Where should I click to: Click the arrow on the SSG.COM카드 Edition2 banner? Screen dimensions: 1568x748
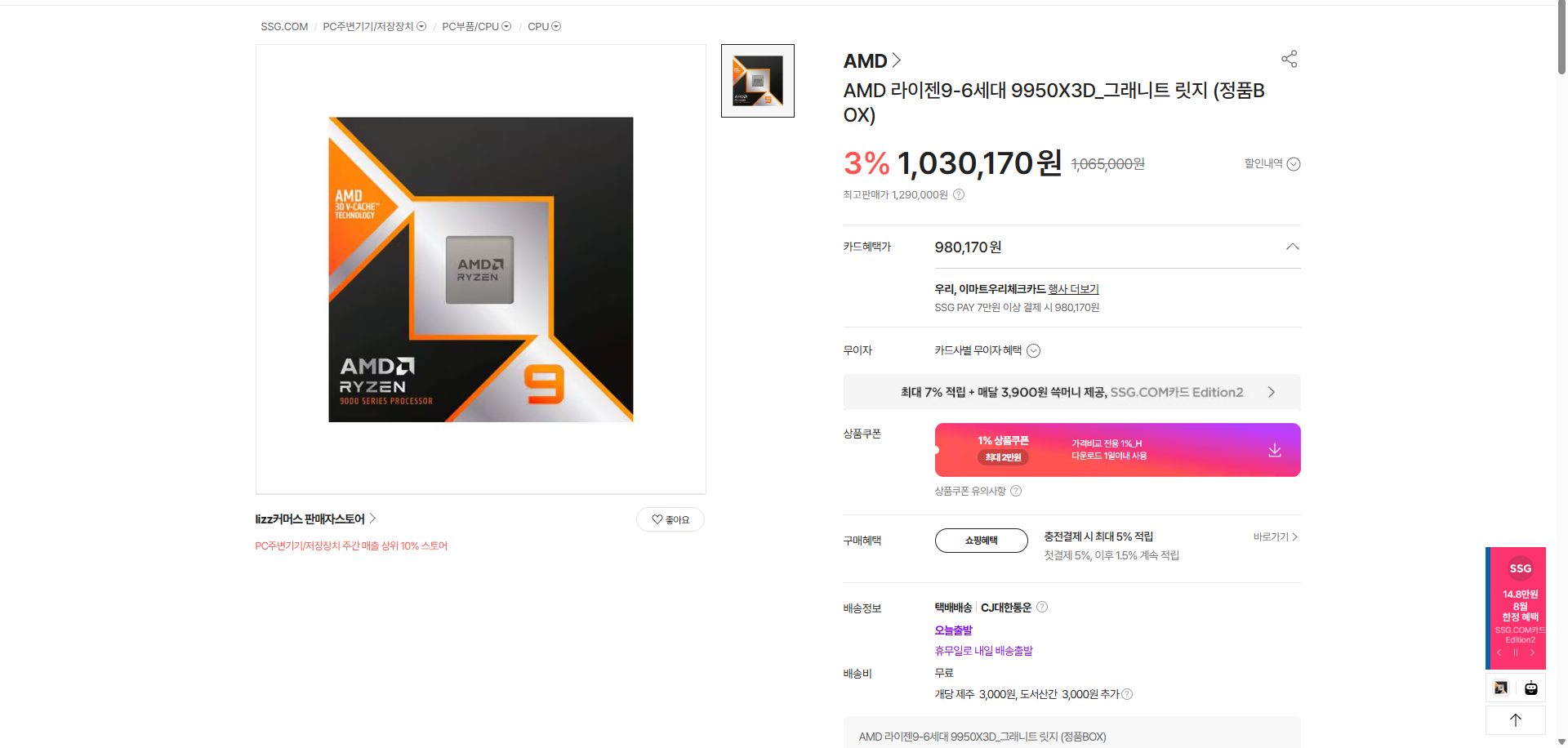(1272, 392)
